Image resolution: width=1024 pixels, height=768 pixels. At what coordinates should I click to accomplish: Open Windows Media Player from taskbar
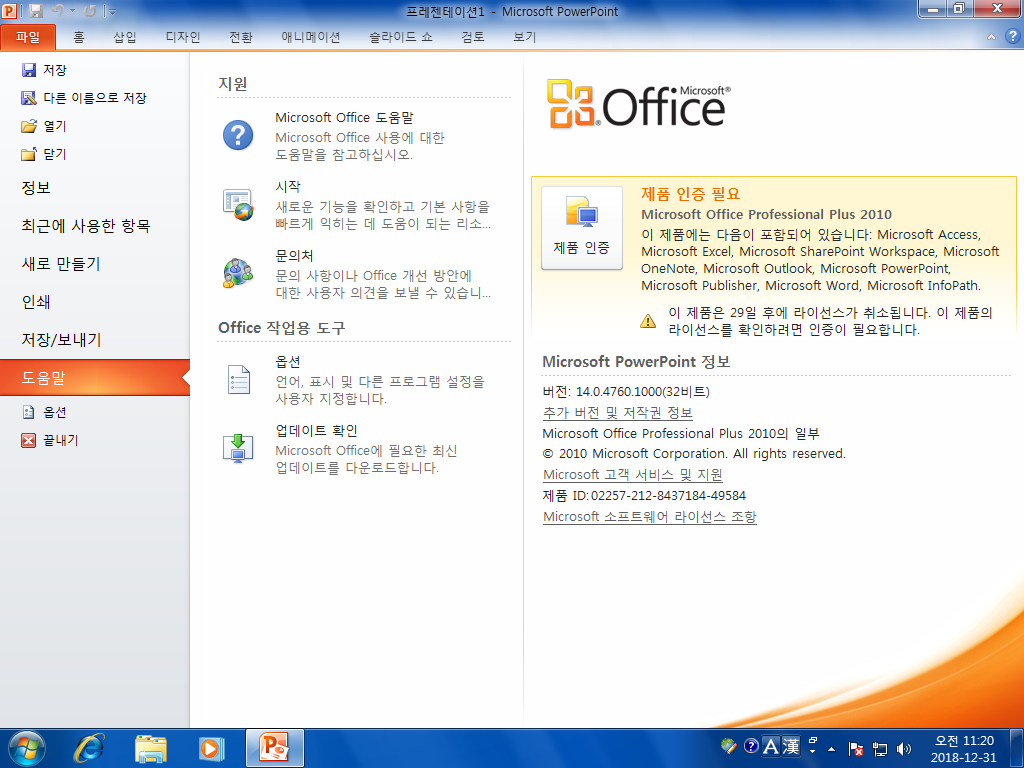pos(212,748)
